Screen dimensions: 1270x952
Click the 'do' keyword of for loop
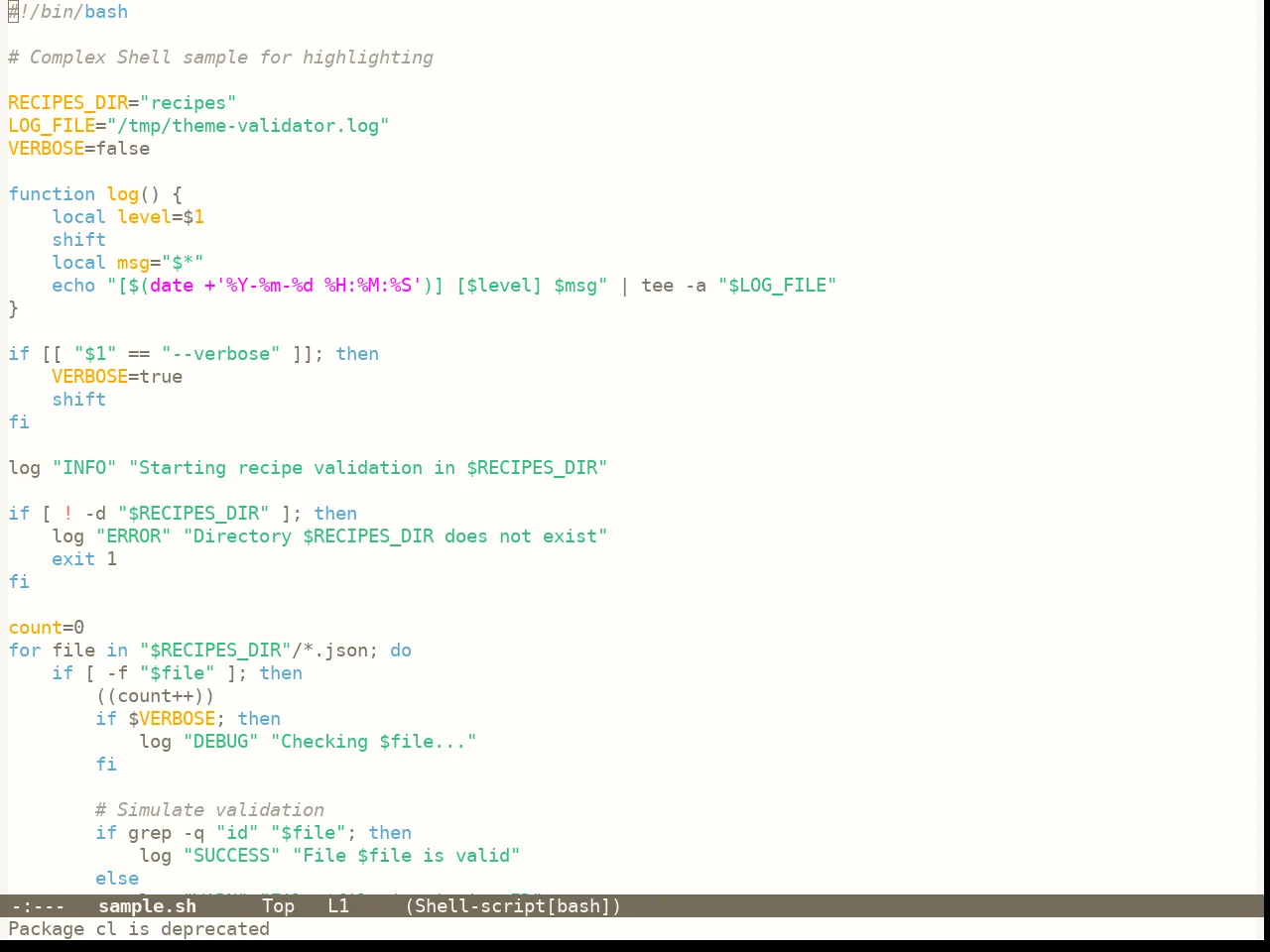[x=401, y=651]
